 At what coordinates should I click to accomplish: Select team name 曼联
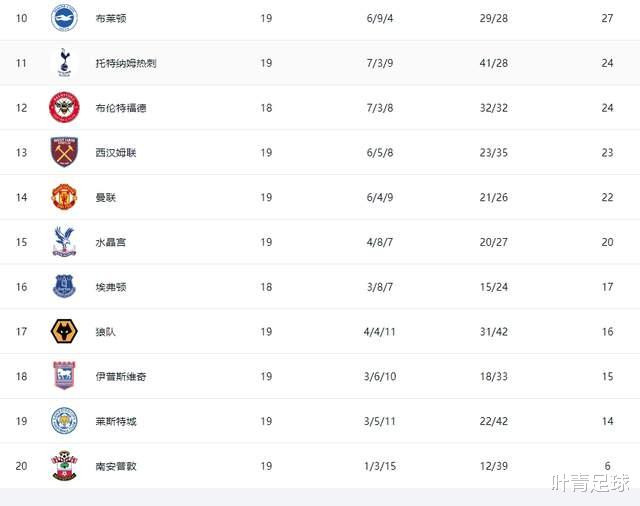coord(106,198)
